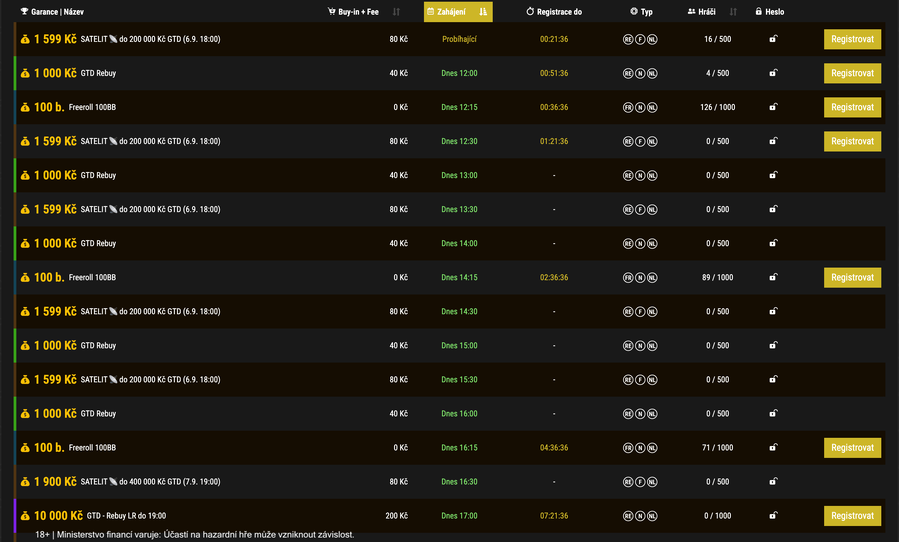Sort the list by Hráči arrows icon

pyautogui.click(x=733, y=11)
